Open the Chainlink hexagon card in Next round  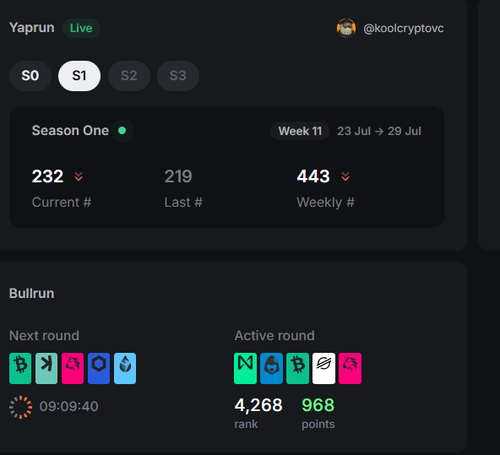tap(99, 368)
